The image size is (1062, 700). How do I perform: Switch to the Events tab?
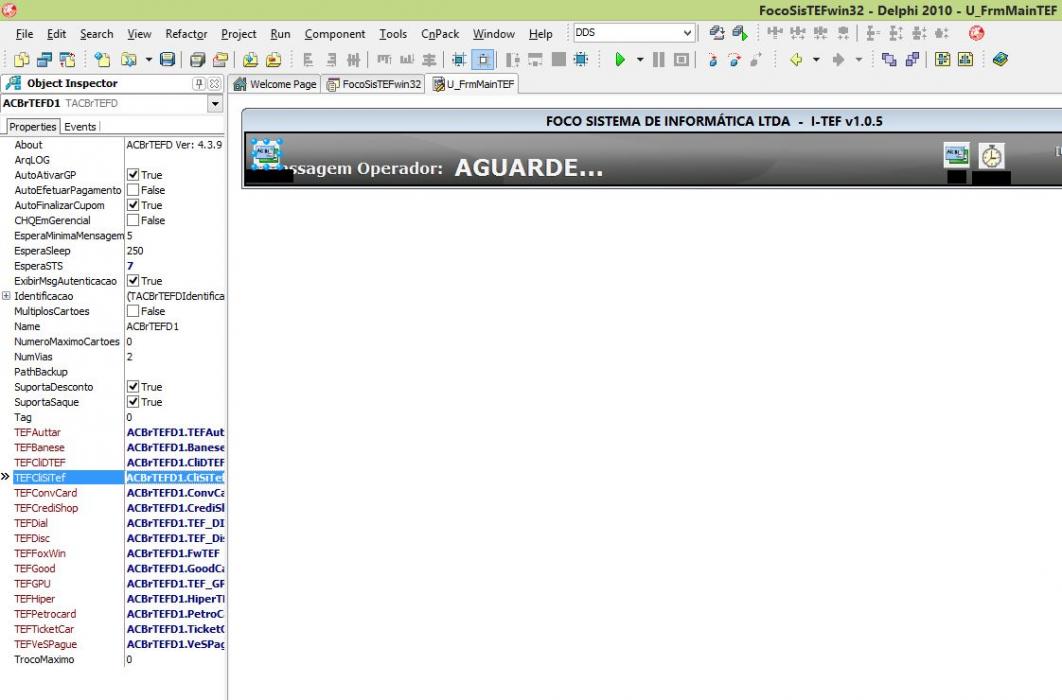point(80,127)
